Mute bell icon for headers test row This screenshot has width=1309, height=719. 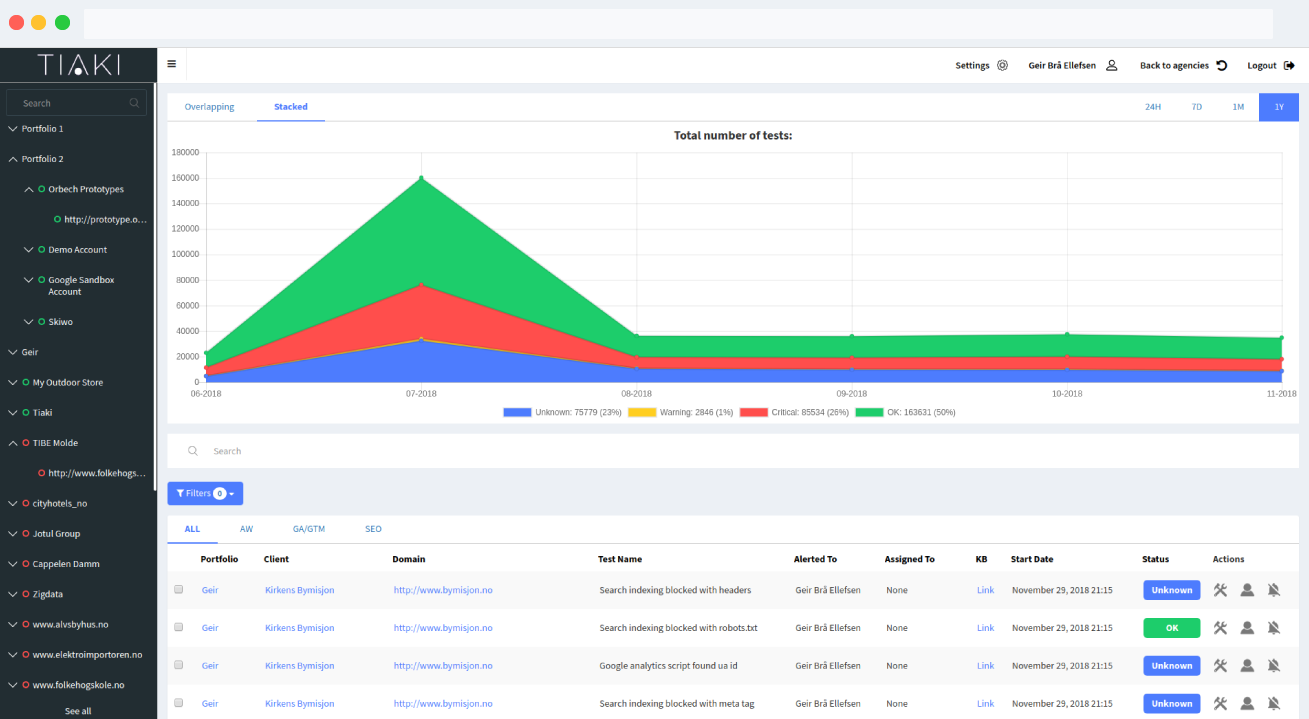[1274, 590]
